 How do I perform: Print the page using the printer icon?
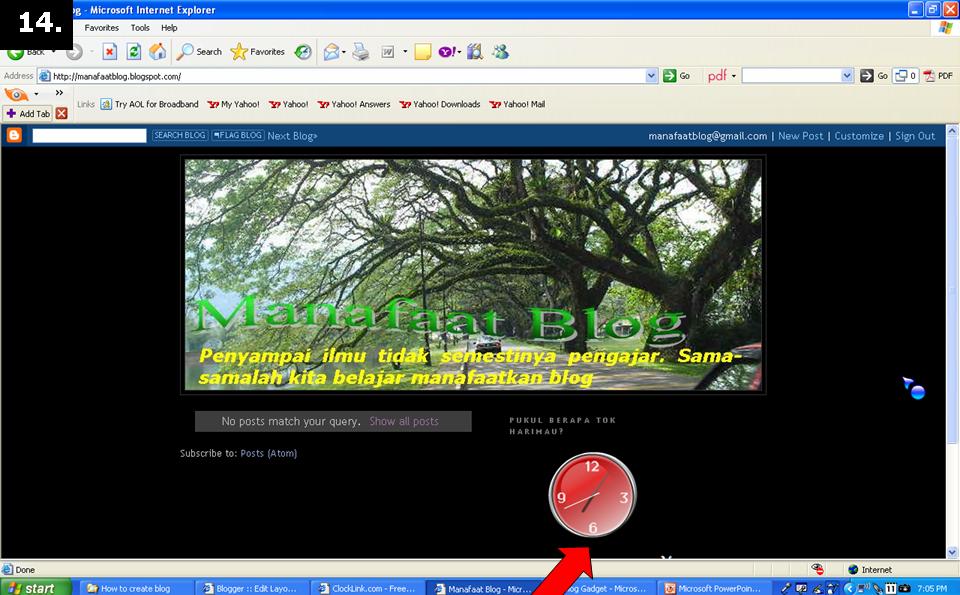(361, 52)
